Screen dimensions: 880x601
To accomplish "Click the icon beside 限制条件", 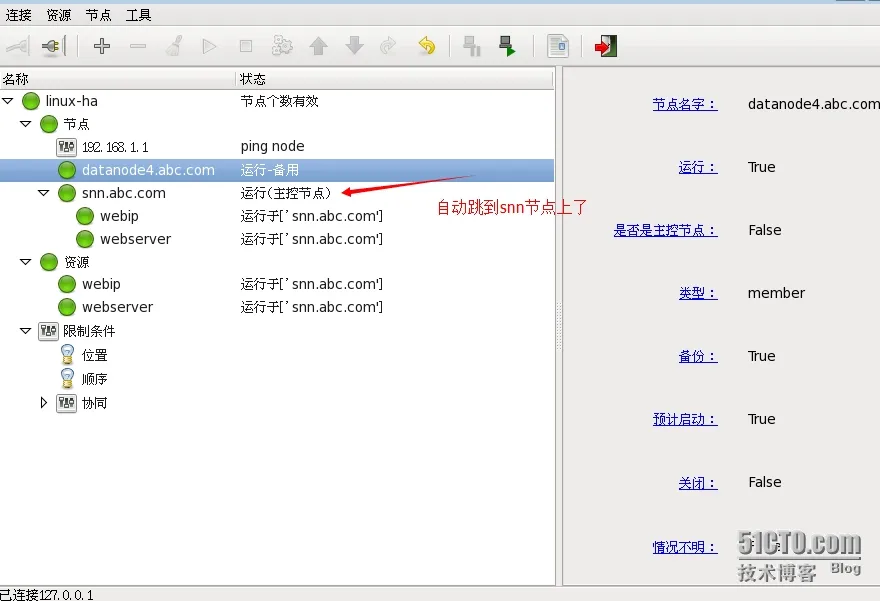I will coord(48,331).
